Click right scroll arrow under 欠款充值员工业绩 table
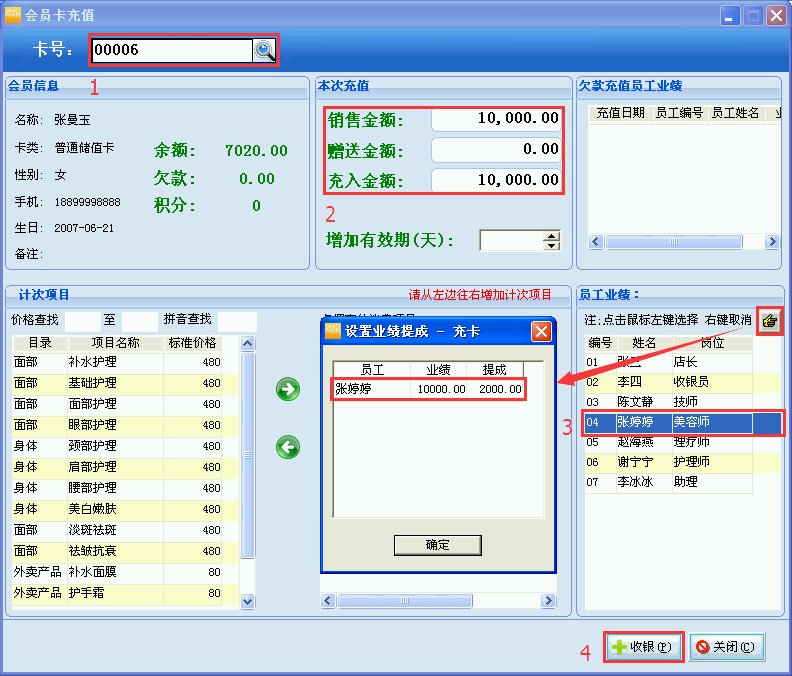 coord(771,242)
